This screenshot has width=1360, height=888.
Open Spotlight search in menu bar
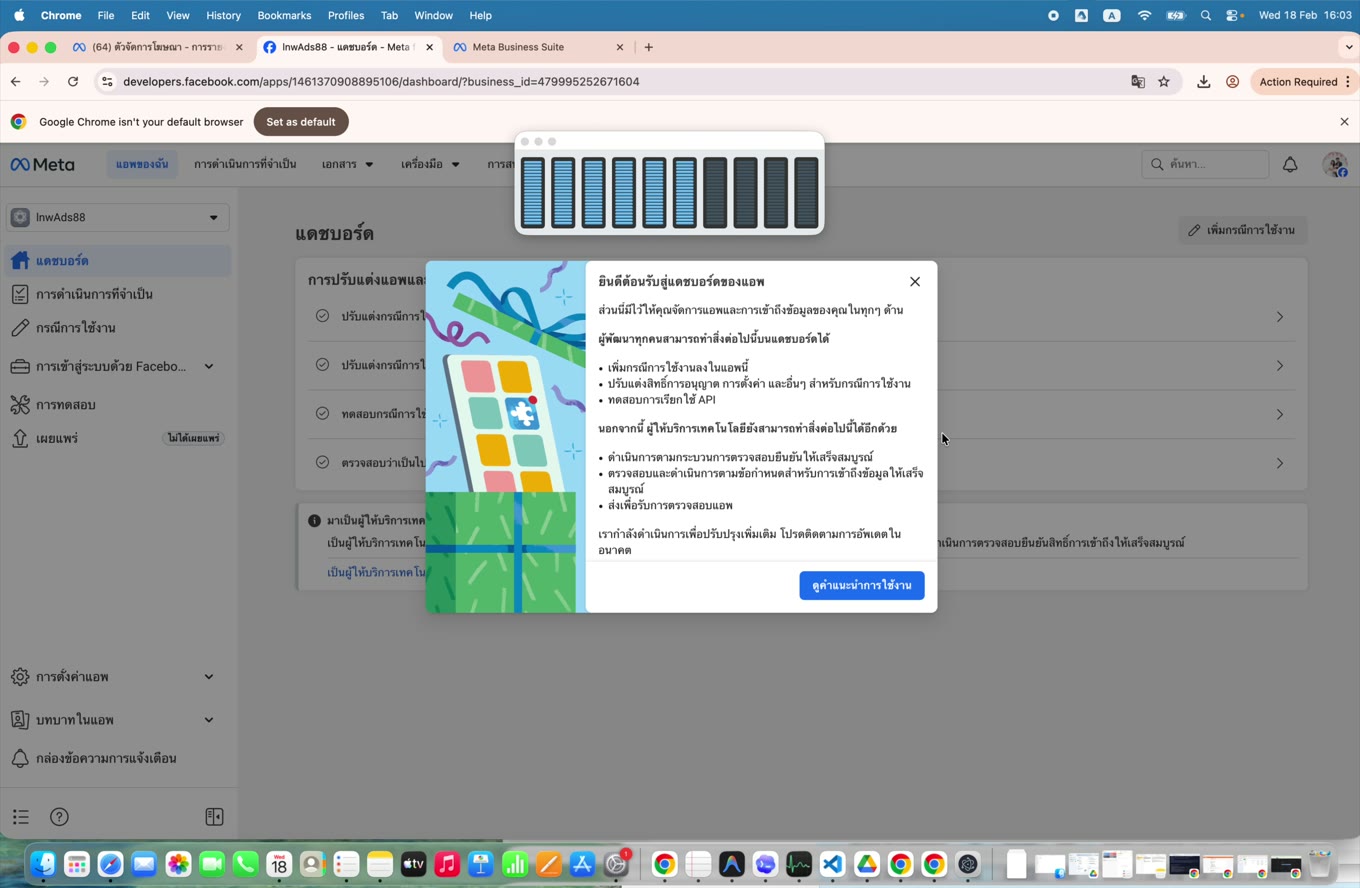[x=1206, y=15]
